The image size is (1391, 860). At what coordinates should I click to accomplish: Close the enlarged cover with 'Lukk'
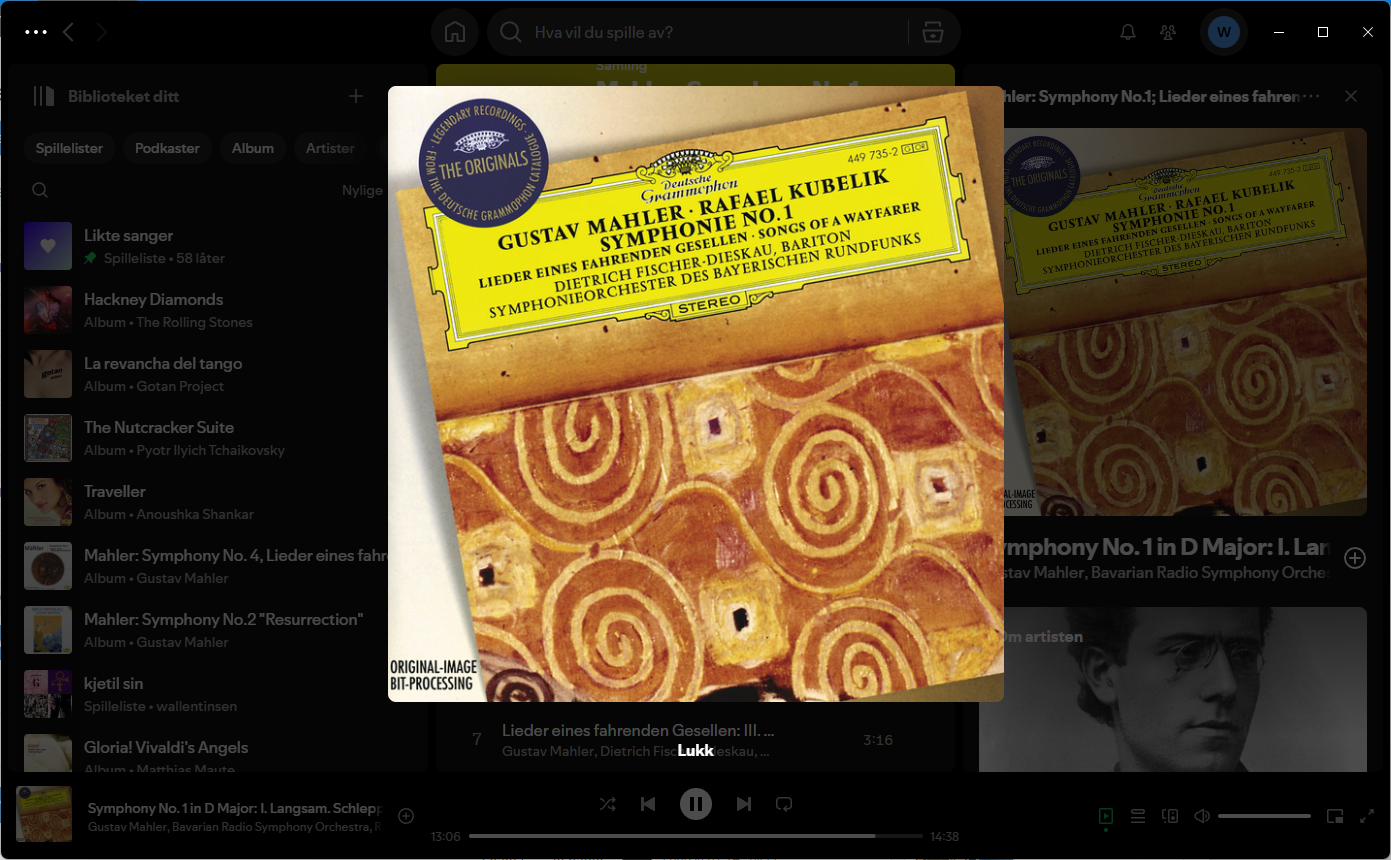click(x=695, y=750)
